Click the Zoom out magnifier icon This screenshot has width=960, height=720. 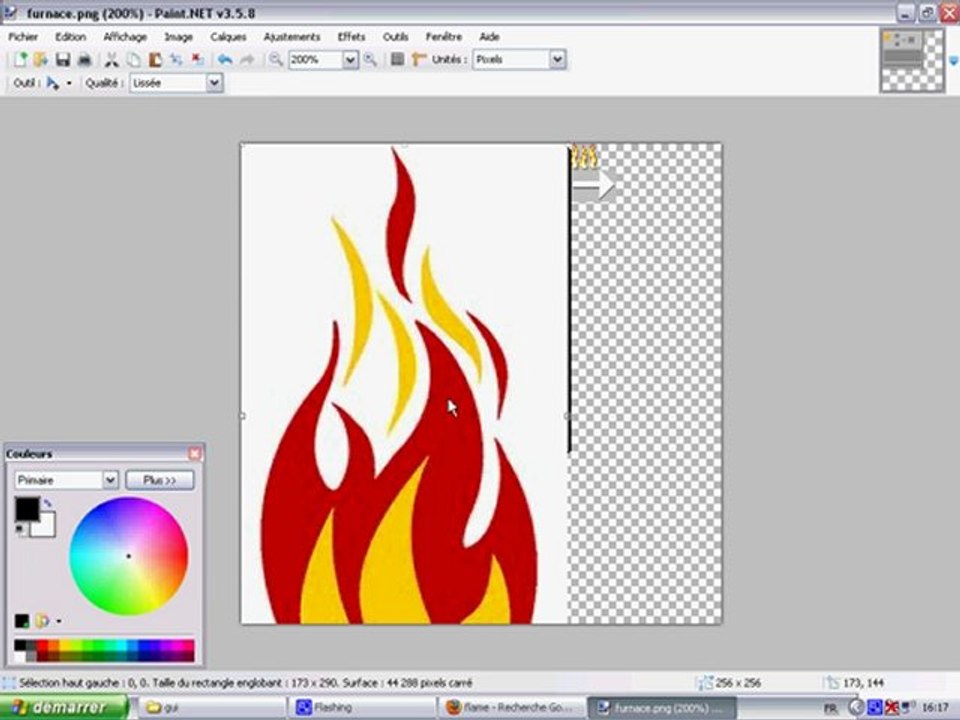276,59
